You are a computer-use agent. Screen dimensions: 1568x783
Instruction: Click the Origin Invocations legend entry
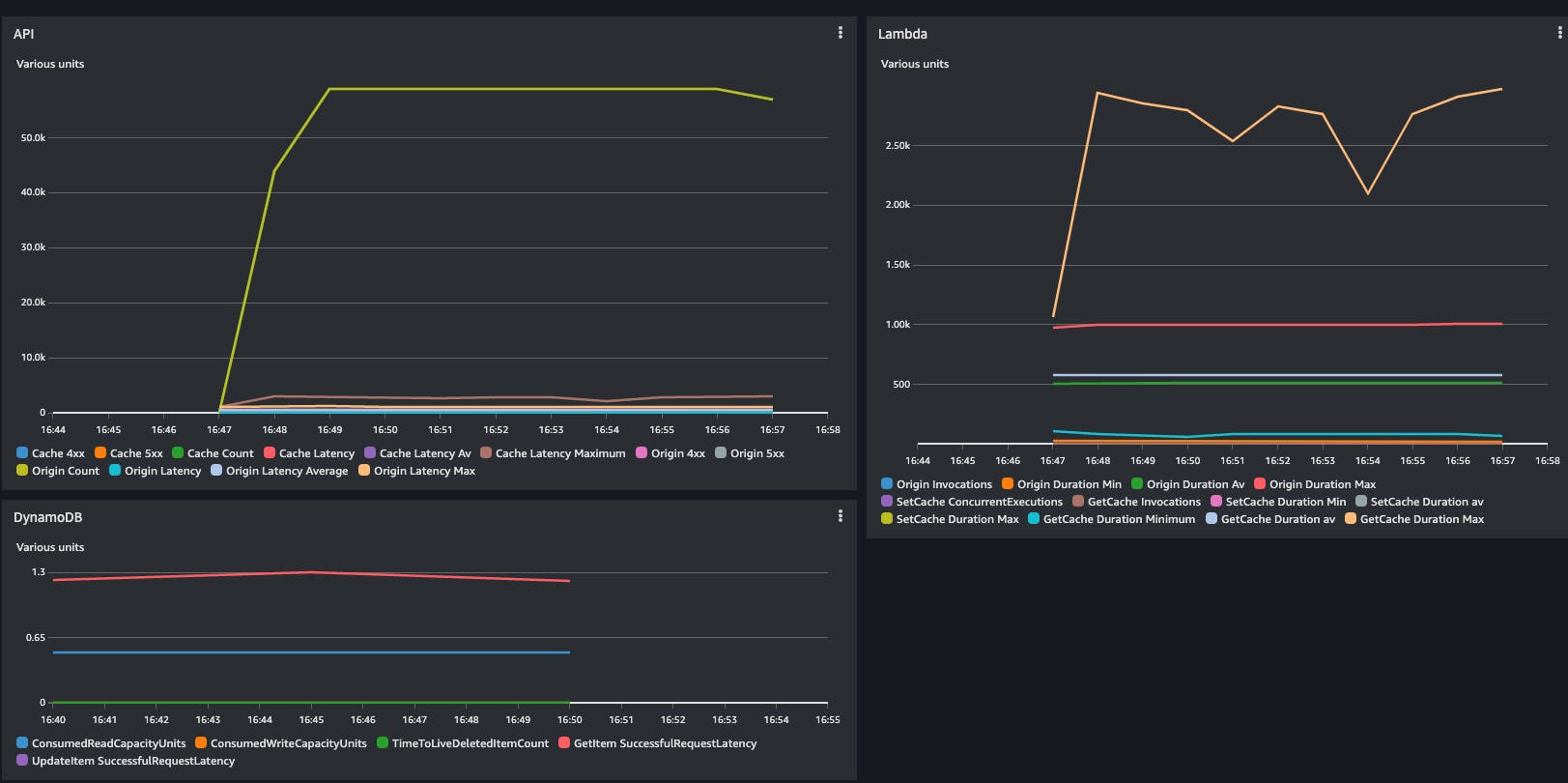click(937, 484)
